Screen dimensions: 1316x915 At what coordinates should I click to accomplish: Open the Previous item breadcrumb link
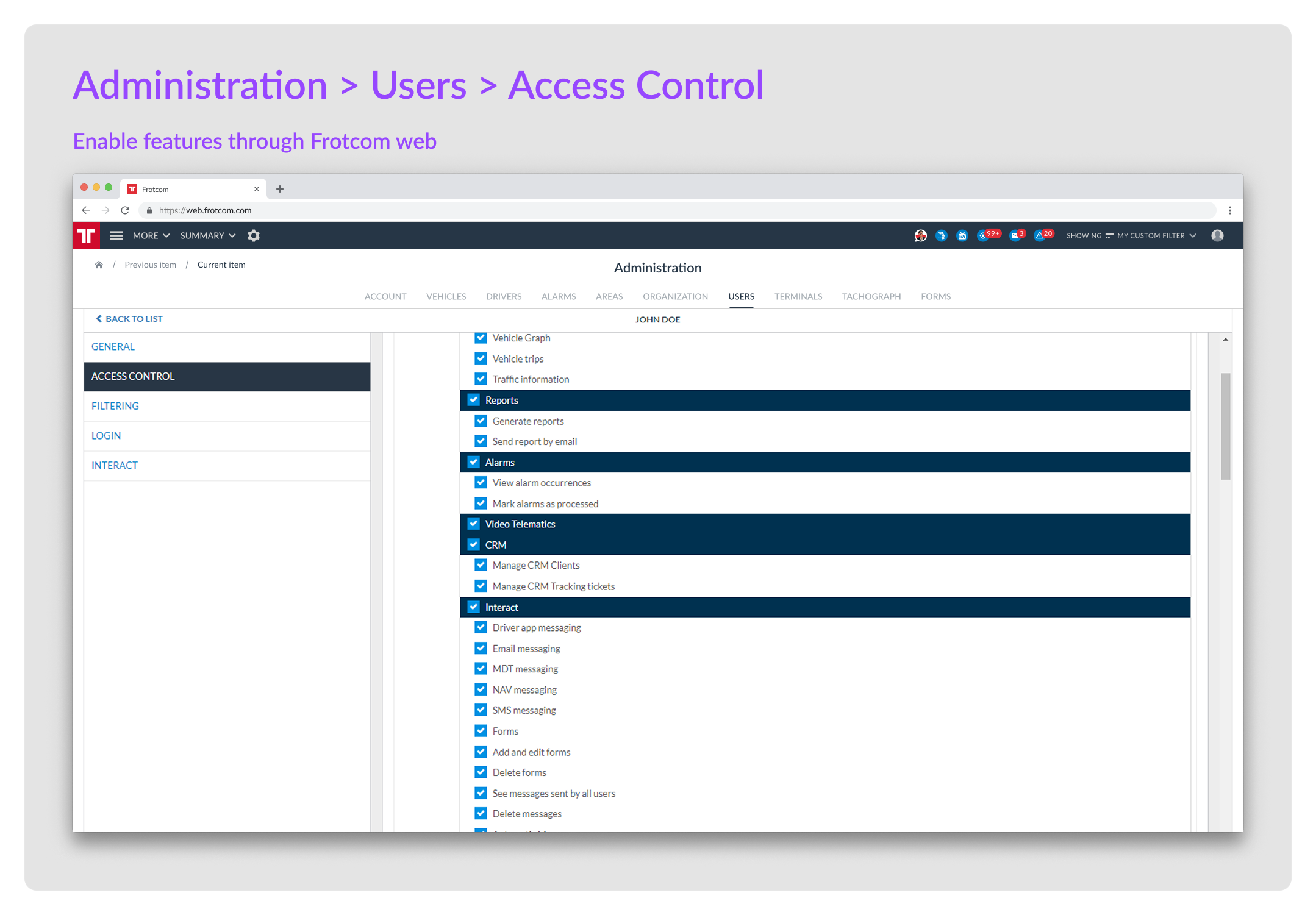click(x=150, y=265)
